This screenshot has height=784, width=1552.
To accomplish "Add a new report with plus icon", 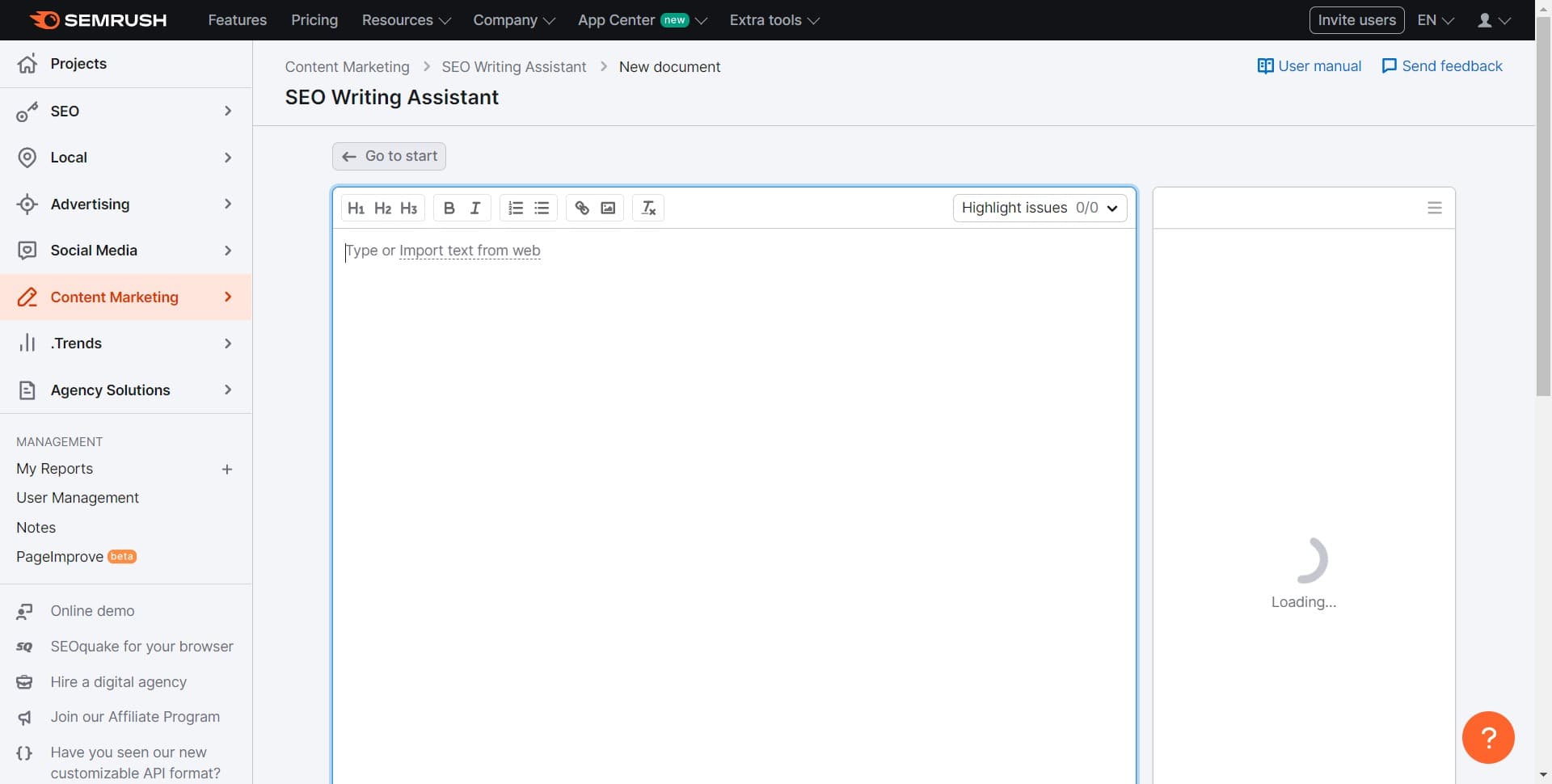I will 227,470.
